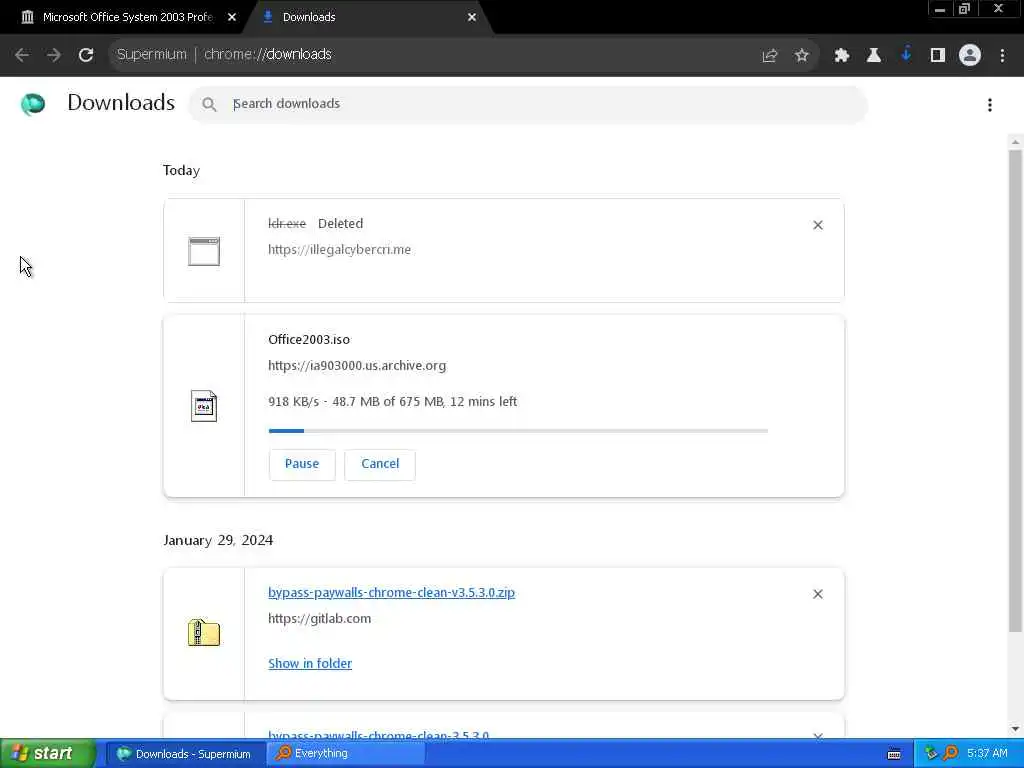
Task: Remove bypass-paywalls zip entry from the list
Action: coord(818,594)
